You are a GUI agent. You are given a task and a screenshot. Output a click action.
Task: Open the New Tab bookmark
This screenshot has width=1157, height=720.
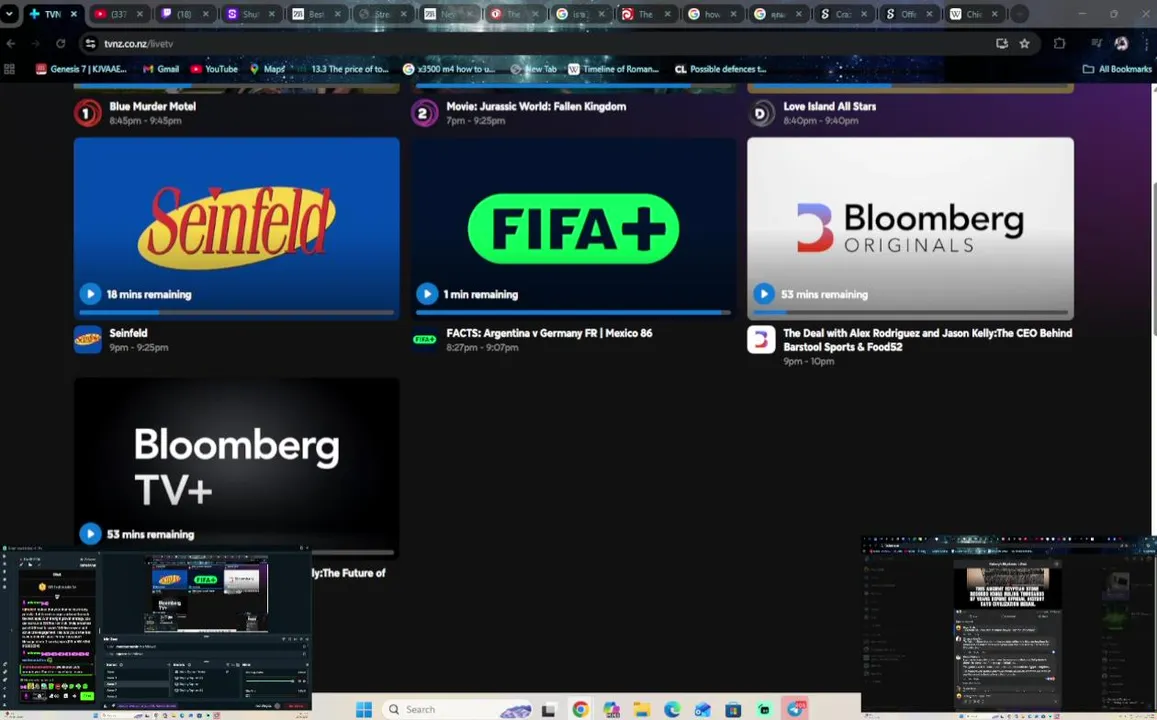[533, 69]
